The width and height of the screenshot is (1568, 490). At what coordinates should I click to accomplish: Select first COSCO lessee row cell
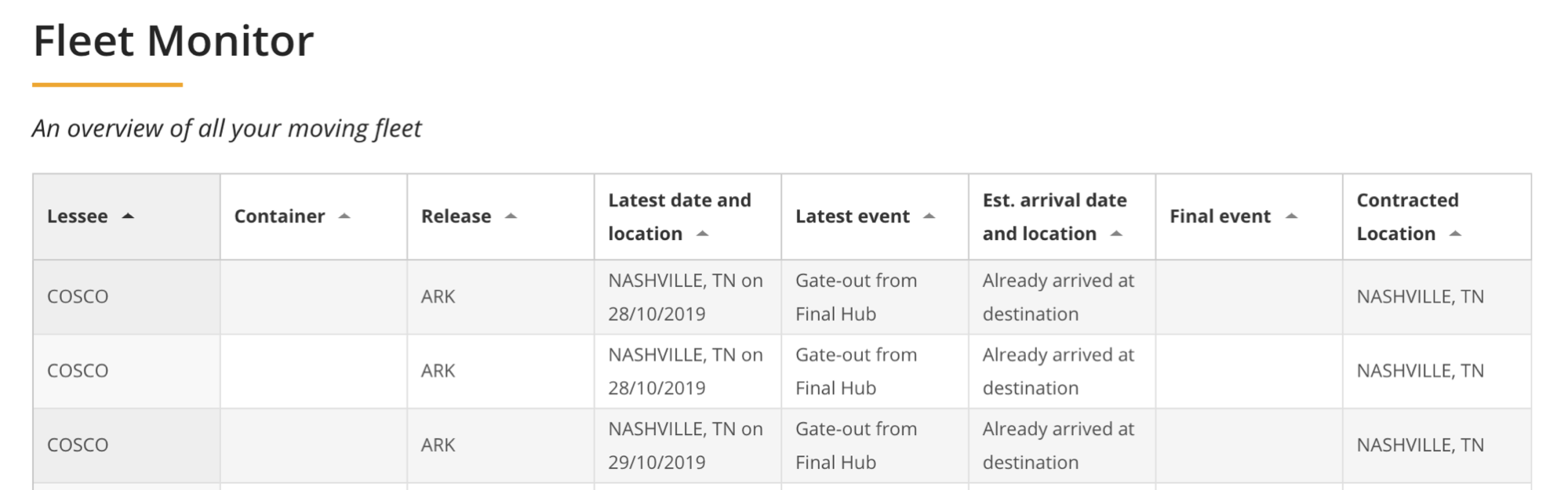pos(126,297)
